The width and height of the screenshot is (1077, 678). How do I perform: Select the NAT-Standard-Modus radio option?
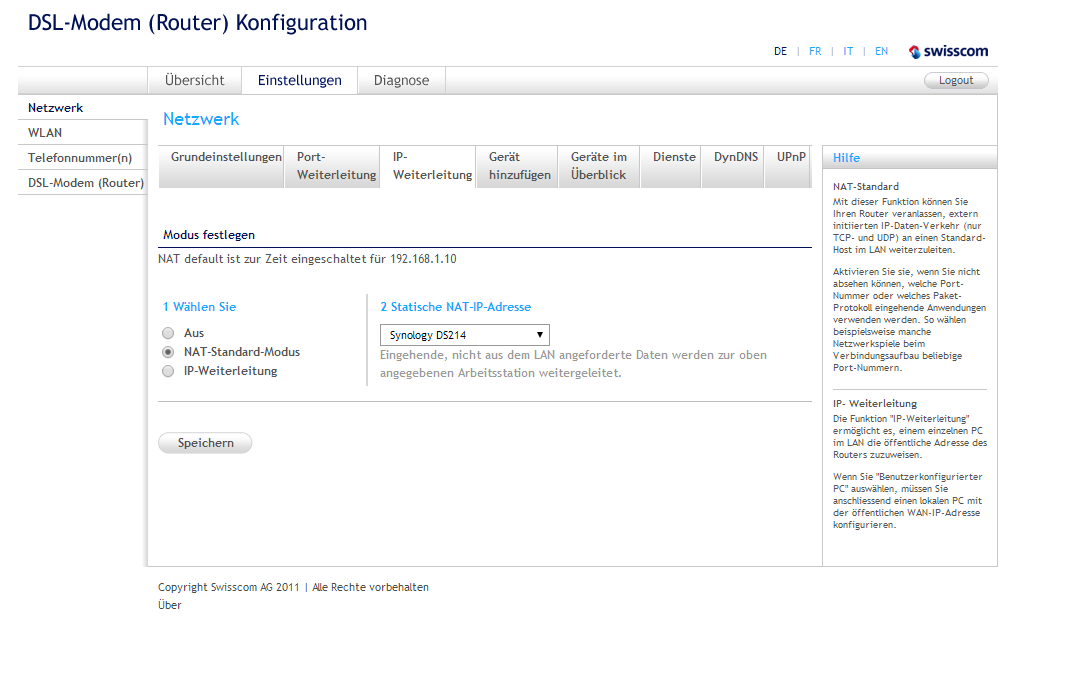pyautogui.click(x=168, y=352)
